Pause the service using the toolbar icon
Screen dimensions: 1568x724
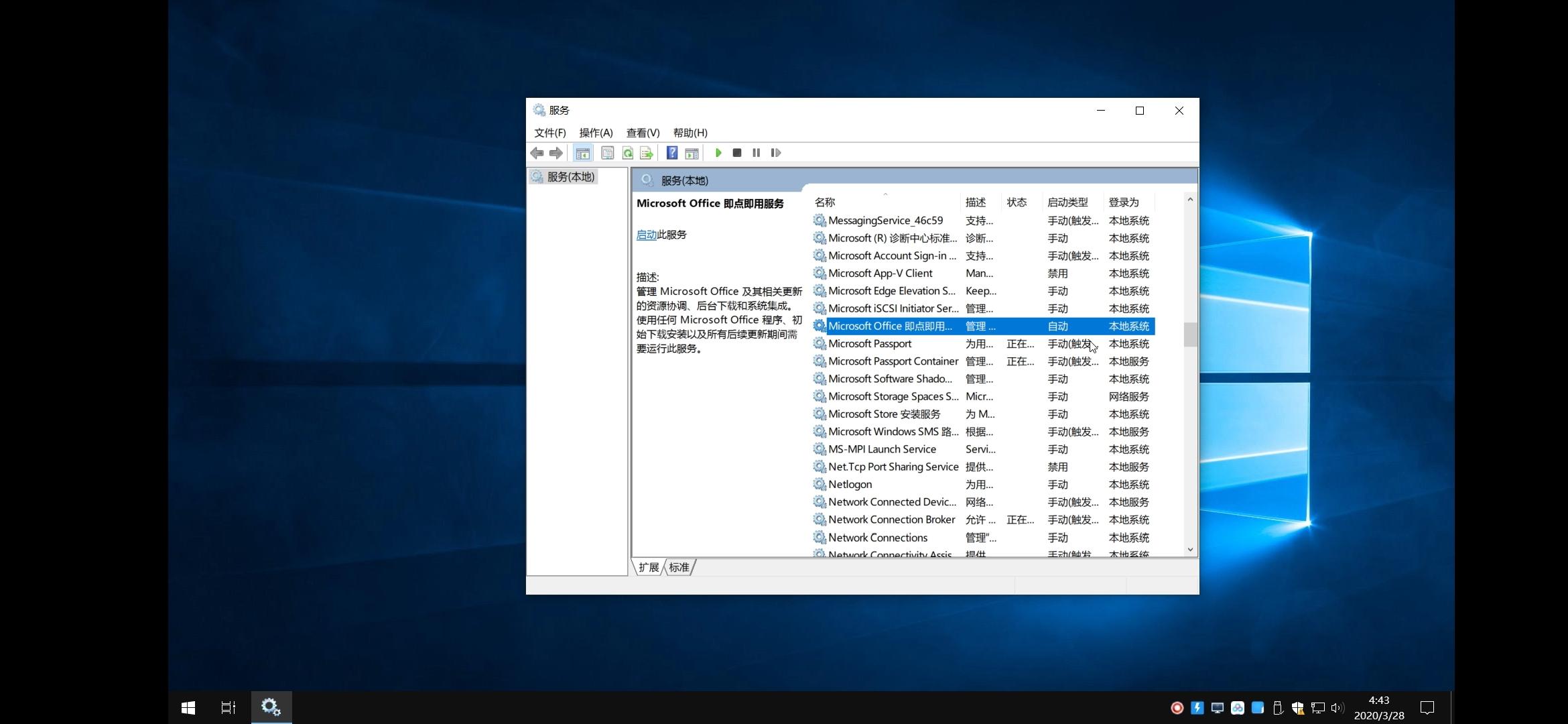coord(756,154)
